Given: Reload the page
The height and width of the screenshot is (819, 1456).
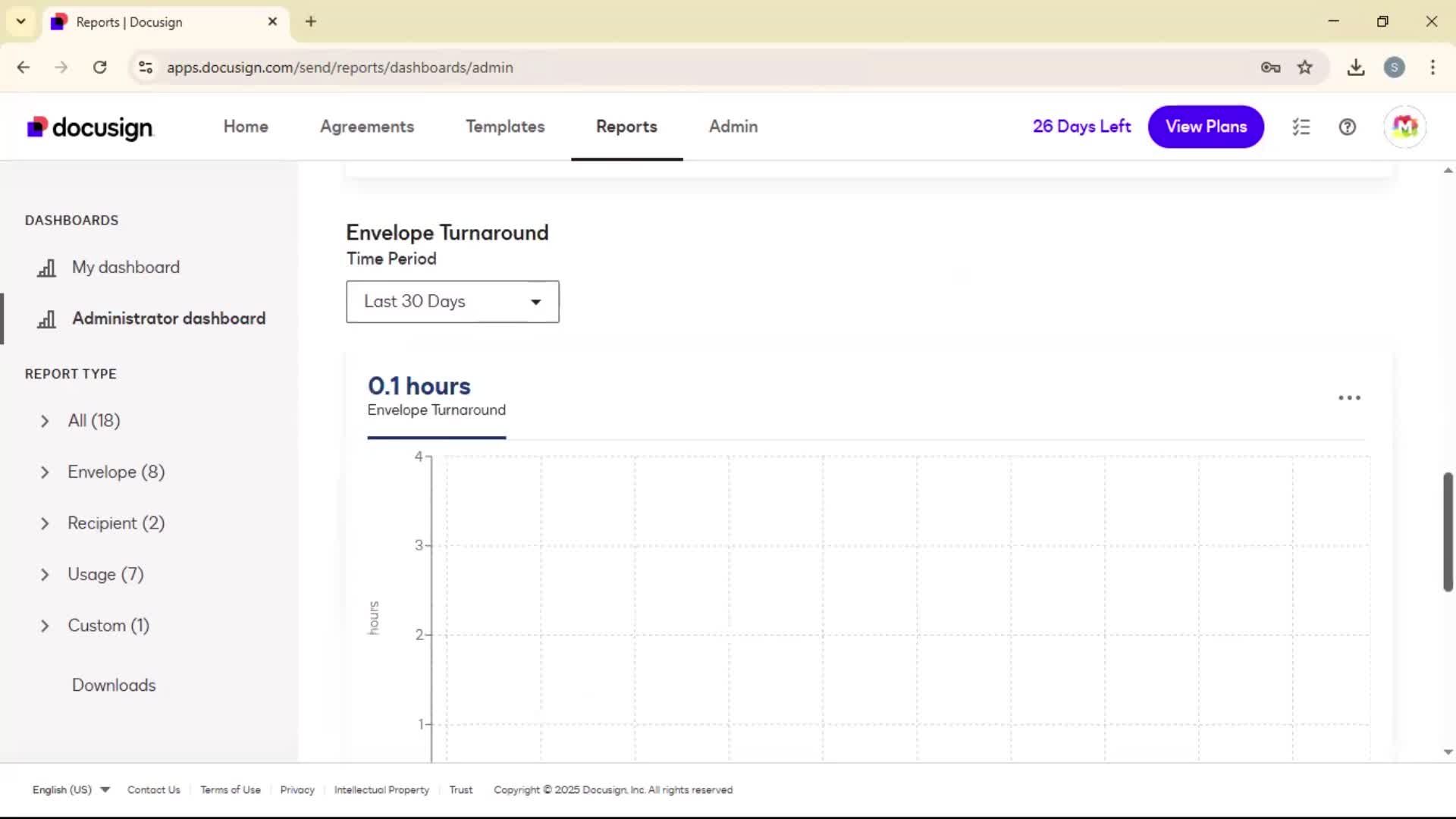Looking at the screenshot, I should 99,67.
